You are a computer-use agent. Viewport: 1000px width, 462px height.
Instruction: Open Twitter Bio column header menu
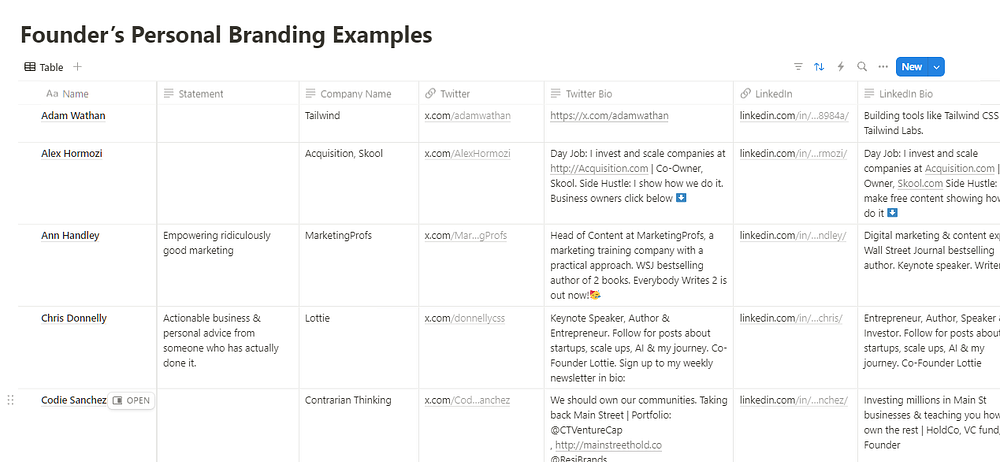[x=589, y=94]
